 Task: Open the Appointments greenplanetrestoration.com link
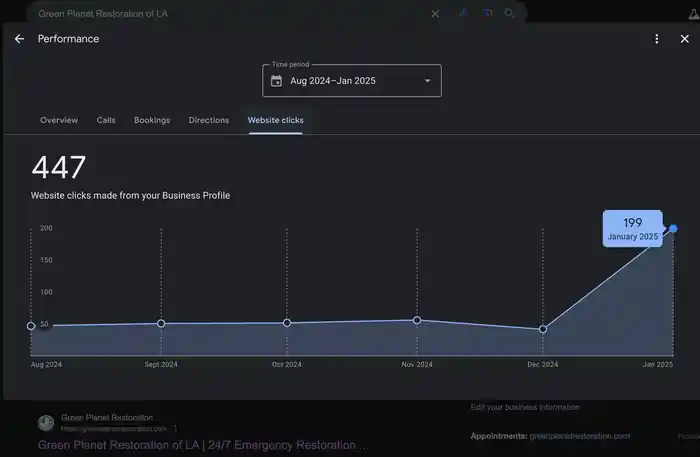(579, 436)
